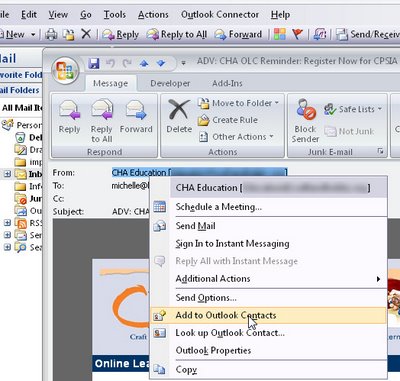
Task: Go to previous item with up arrow
Action: point(144,63)
